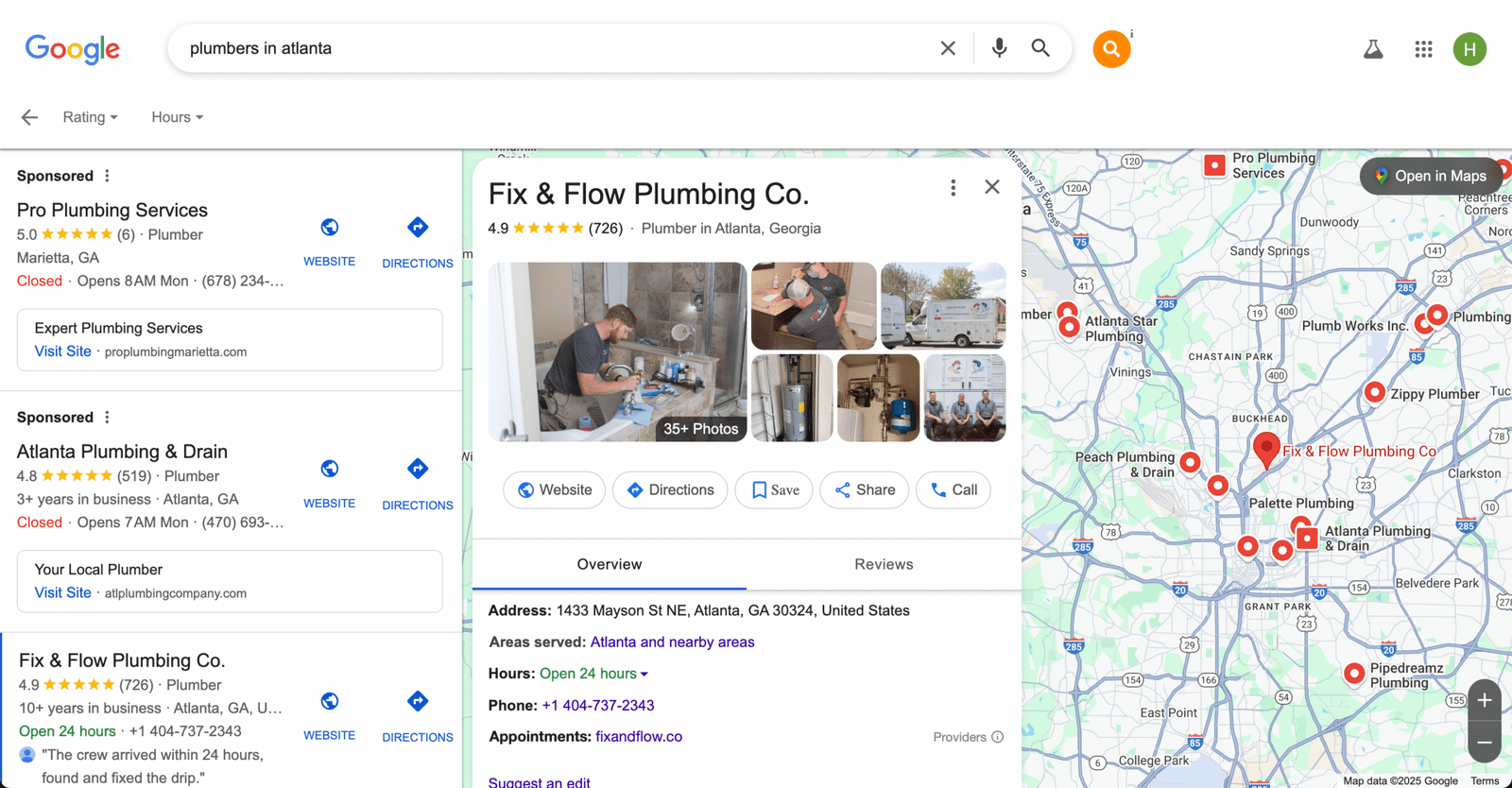
Task: Open in Maps button
Action: point(1431,176)
